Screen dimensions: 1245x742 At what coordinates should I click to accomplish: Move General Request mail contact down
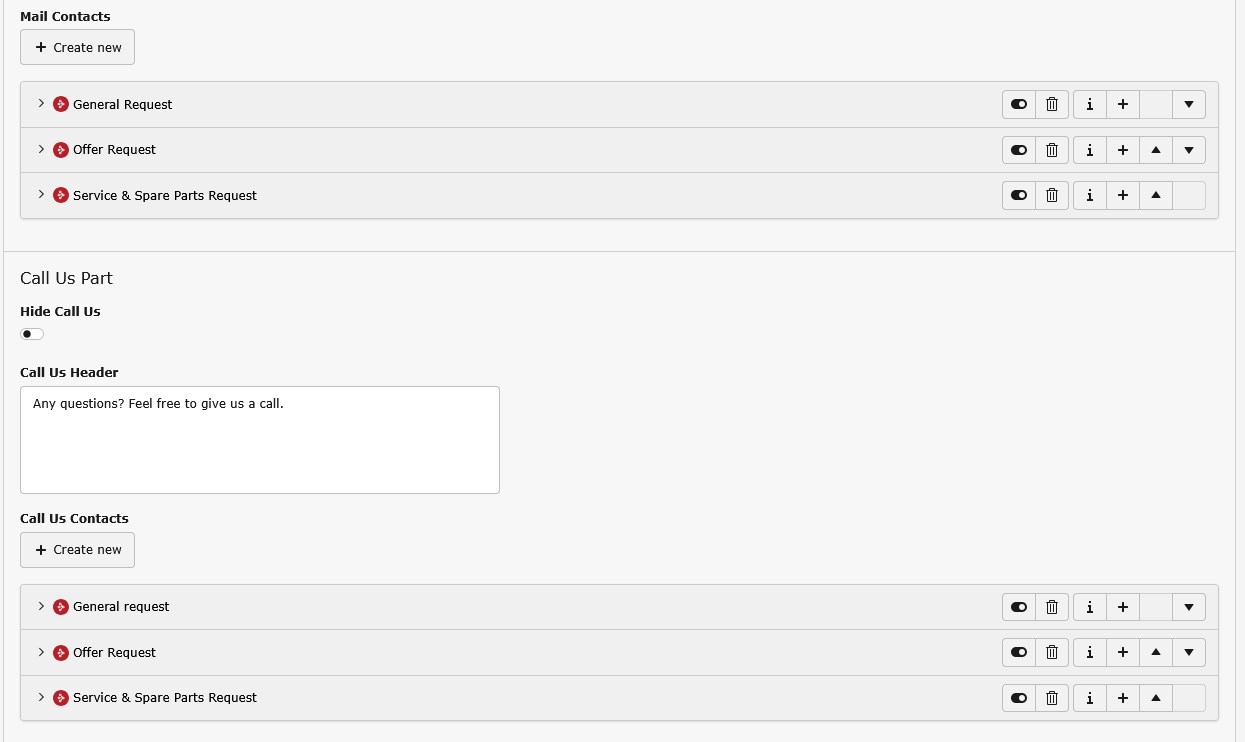[x=1189, y=104]
